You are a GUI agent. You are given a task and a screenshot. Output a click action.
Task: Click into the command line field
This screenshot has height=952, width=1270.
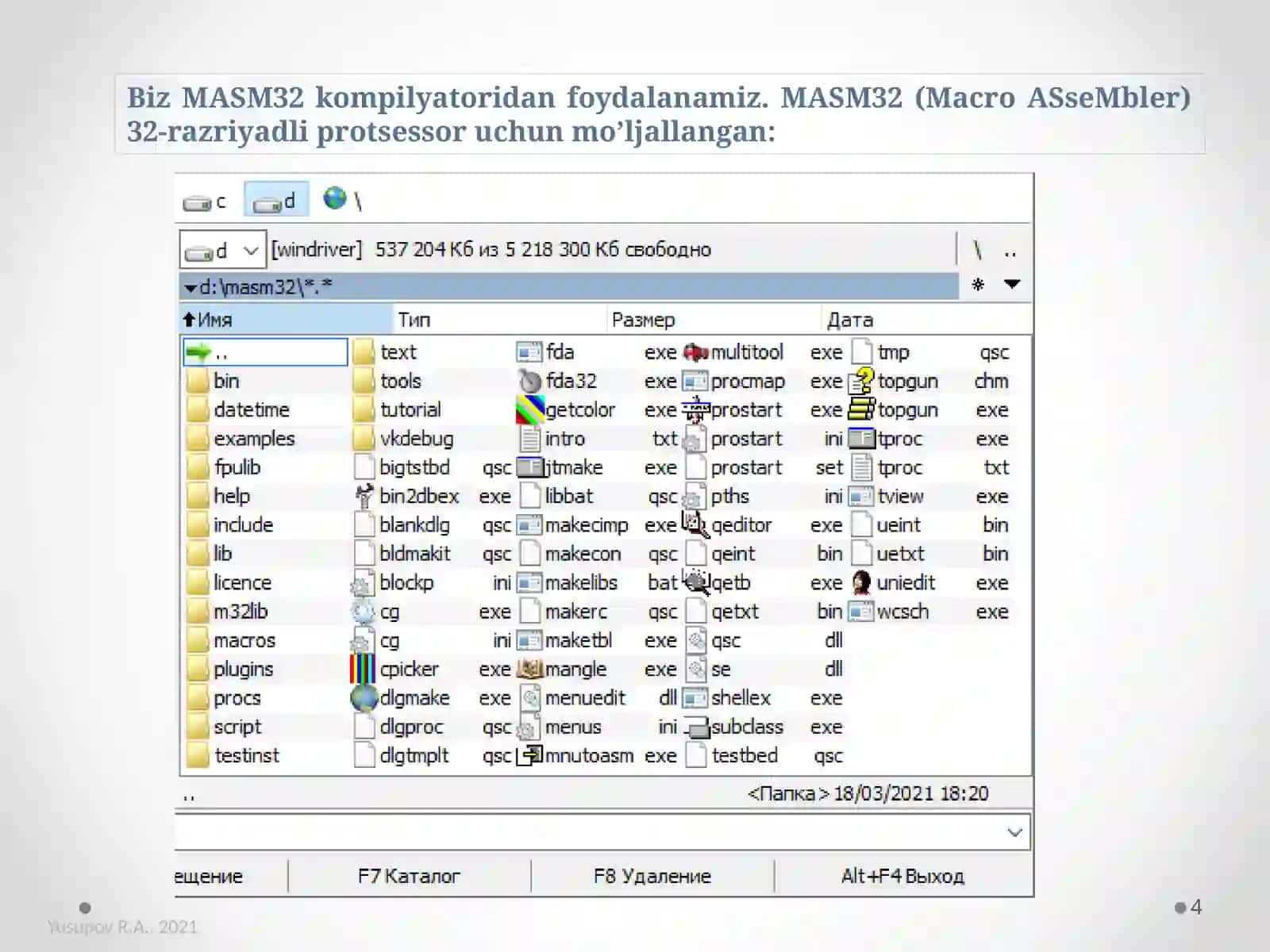[602, 832]
